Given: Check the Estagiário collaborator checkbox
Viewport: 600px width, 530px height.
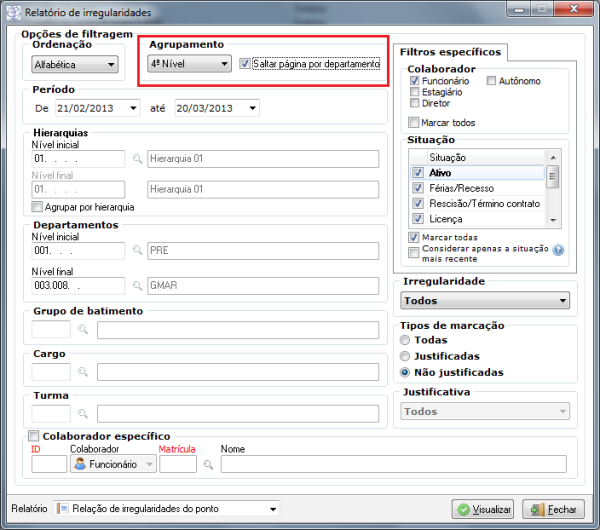Looking at the screenshot, I should point(414,91).
